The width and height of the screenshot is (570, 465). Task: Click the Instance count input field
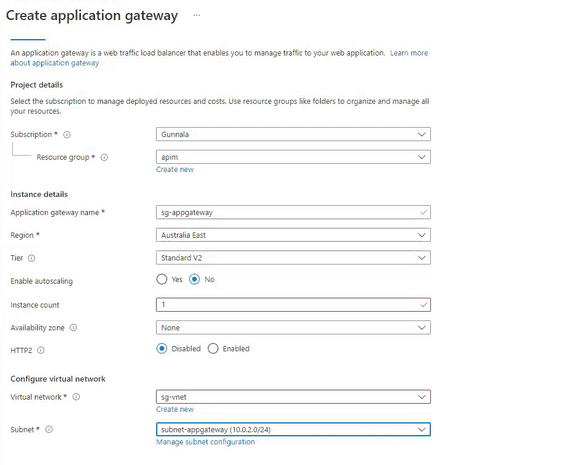pyautogui.click(x=293, y=305)
